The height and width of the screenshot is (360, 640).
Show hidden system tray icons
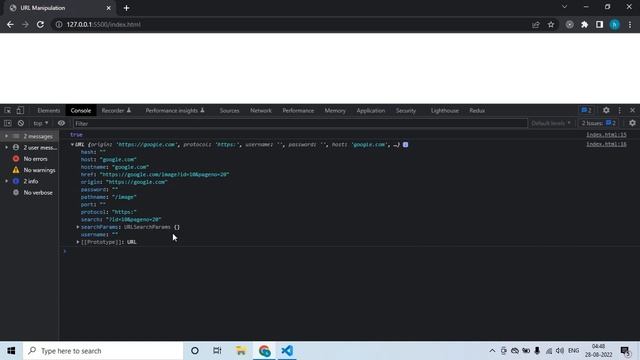pos(492,351)
